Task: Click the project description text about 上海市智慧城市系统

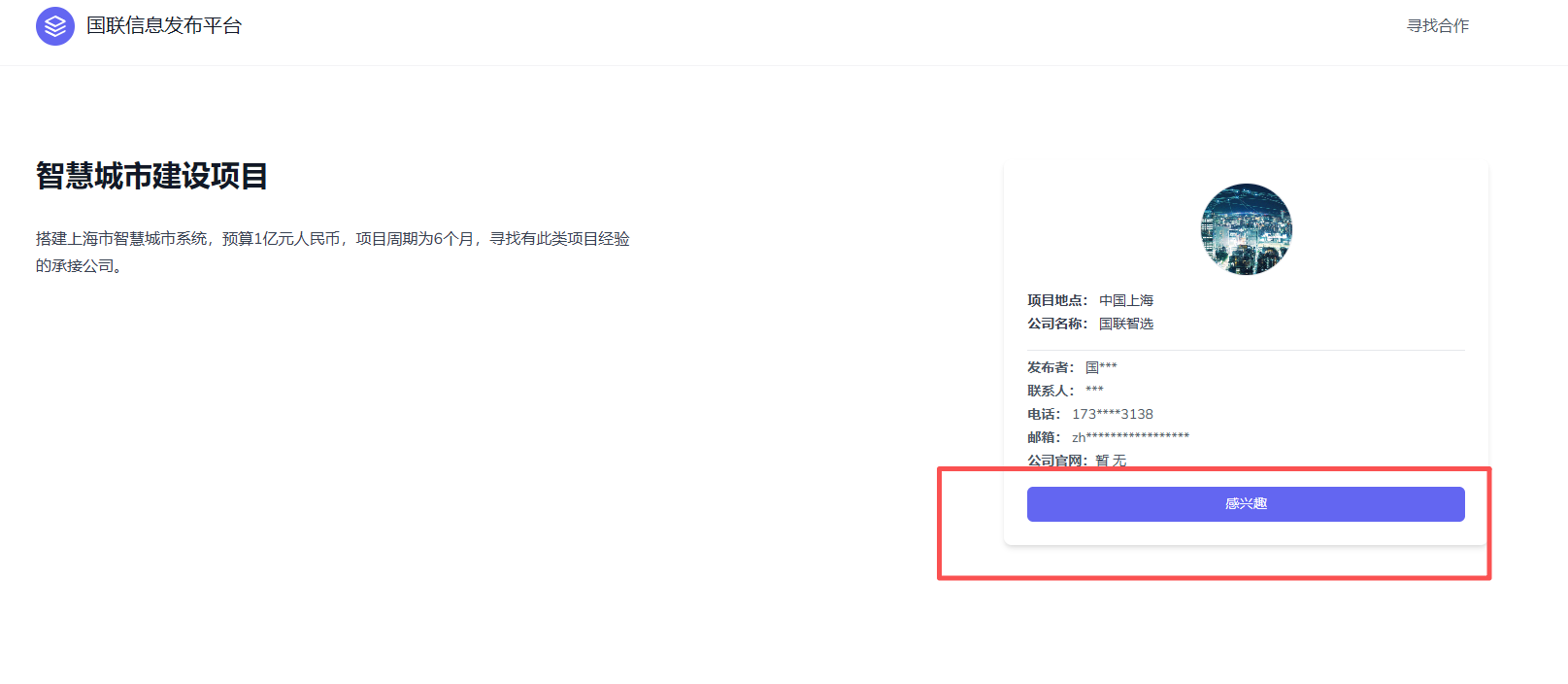Action: [x=333, y=253]
